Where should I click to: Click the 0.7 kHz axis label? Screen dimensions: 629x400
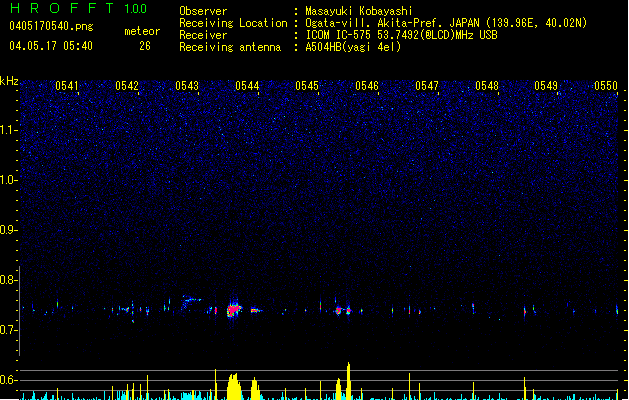pos(9,330)
